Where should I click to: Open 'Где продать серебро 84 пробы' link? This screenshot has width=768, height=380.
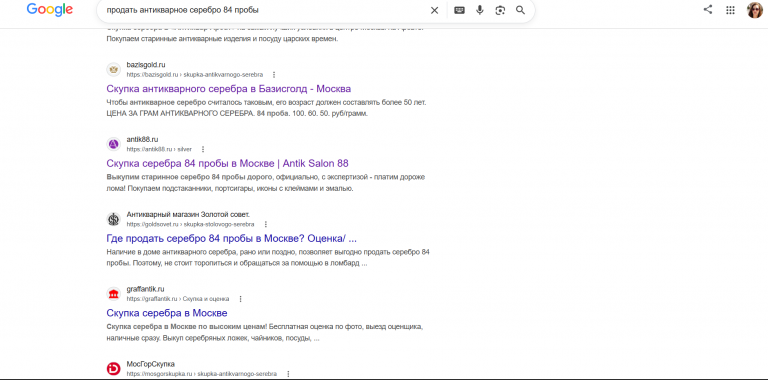click(232, 238)
